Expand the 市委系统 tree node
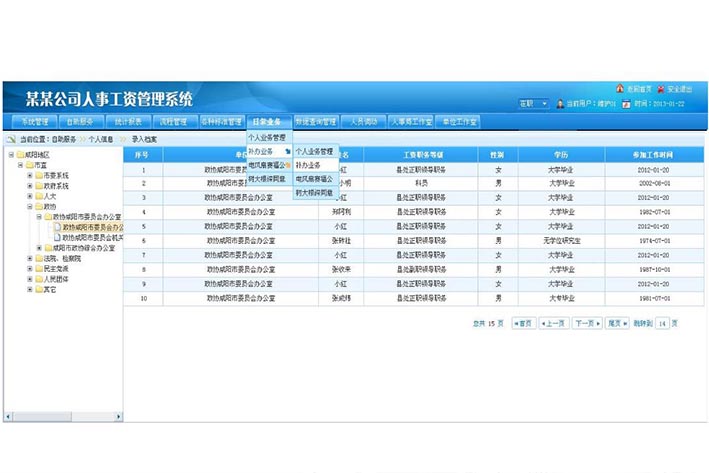The width and height of the screenshot is (709, 473). (30, 175)
